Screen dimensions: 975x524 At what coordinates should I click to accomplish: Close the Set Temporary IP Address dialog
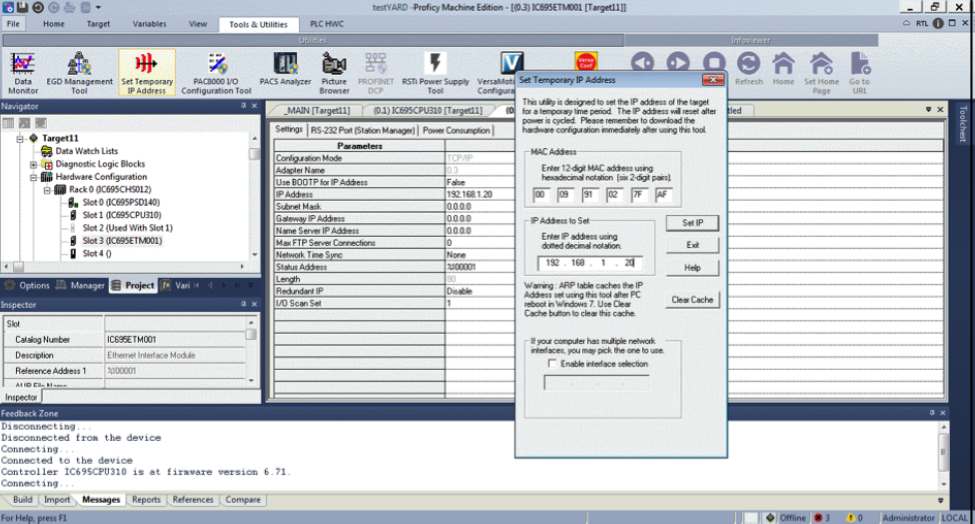[713, 80]
